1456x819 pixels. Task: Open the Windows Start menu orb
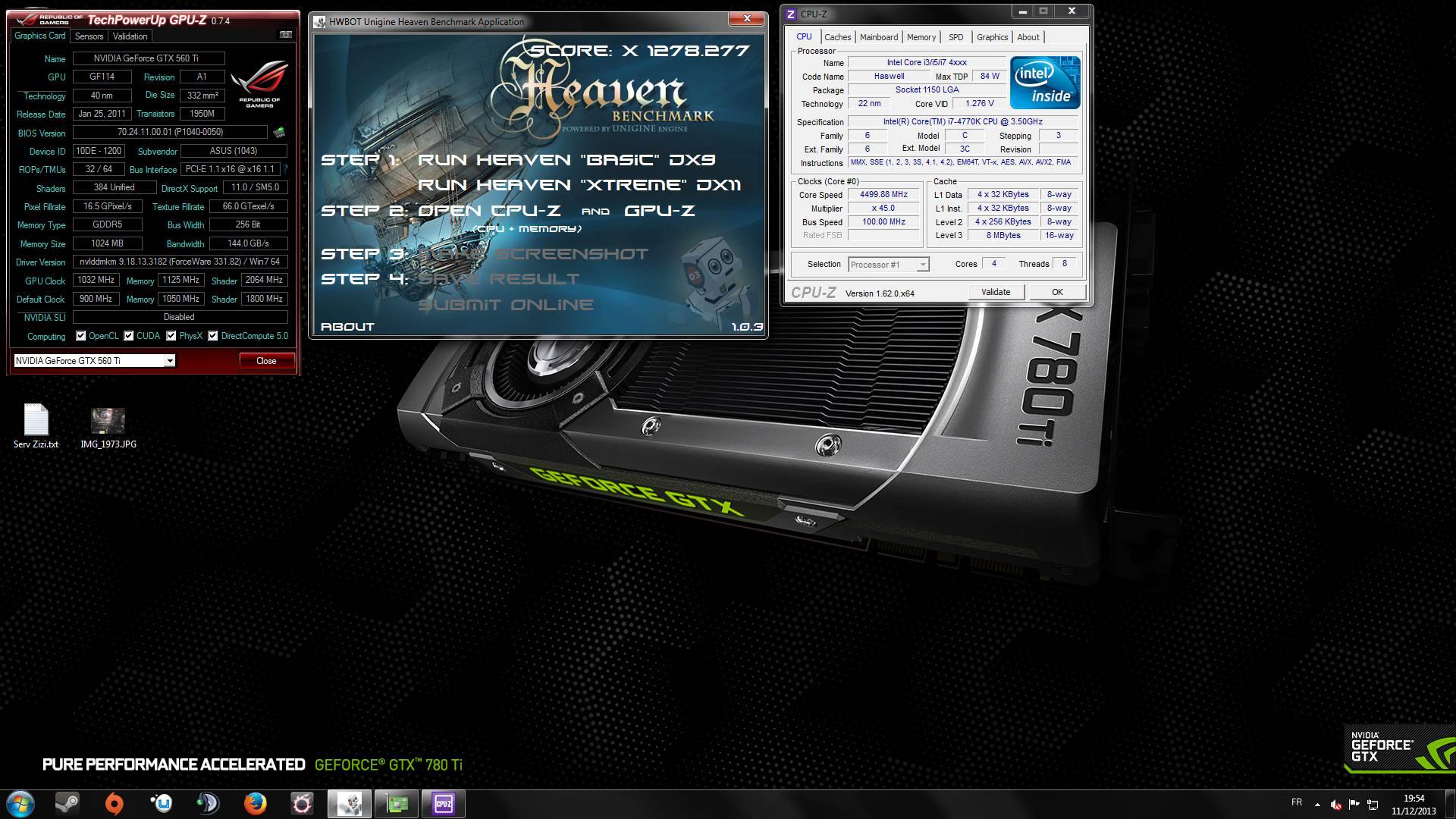(x=20, y=803)
